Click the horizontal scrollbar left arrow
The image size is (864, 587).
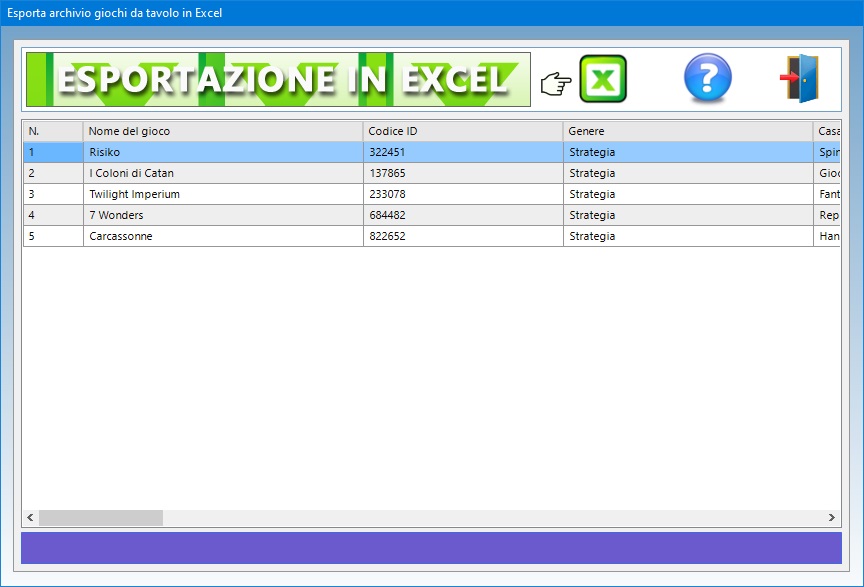click(30, 518)
